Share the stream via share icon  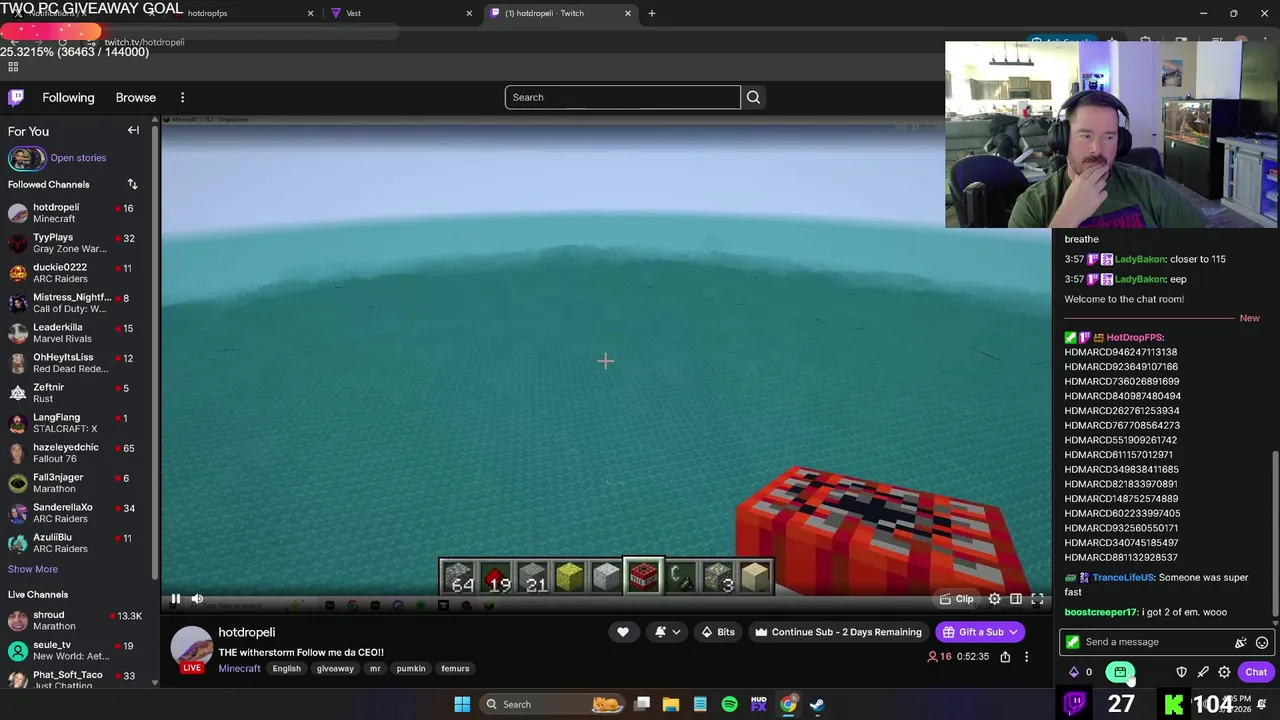pyautogui.click(x=1005, y=657)
